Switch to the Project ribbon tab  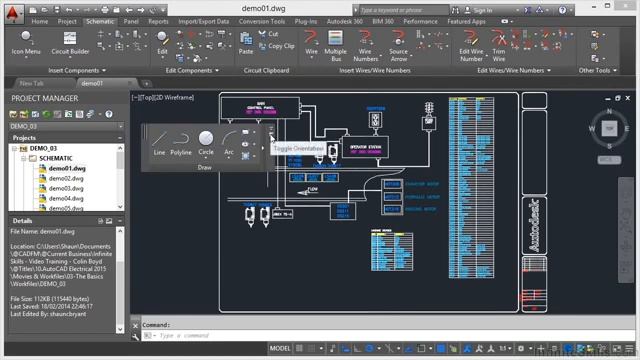(x=67, y=21)
